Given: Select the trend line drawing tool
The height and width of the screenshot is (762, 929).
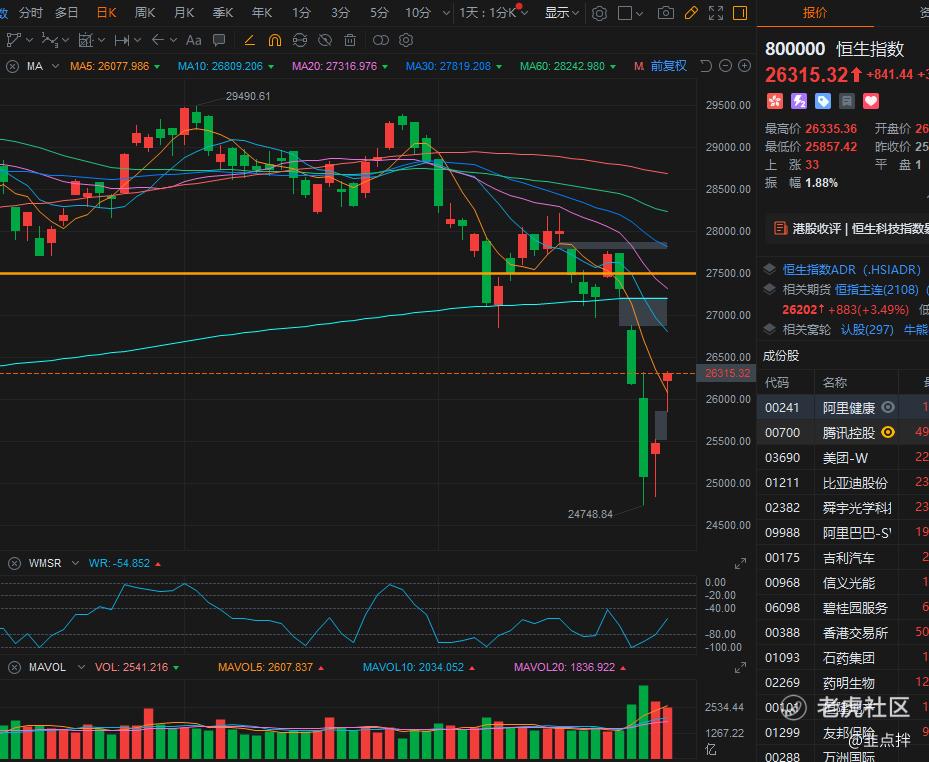Looking at the screenshot, I should [13, 40].
